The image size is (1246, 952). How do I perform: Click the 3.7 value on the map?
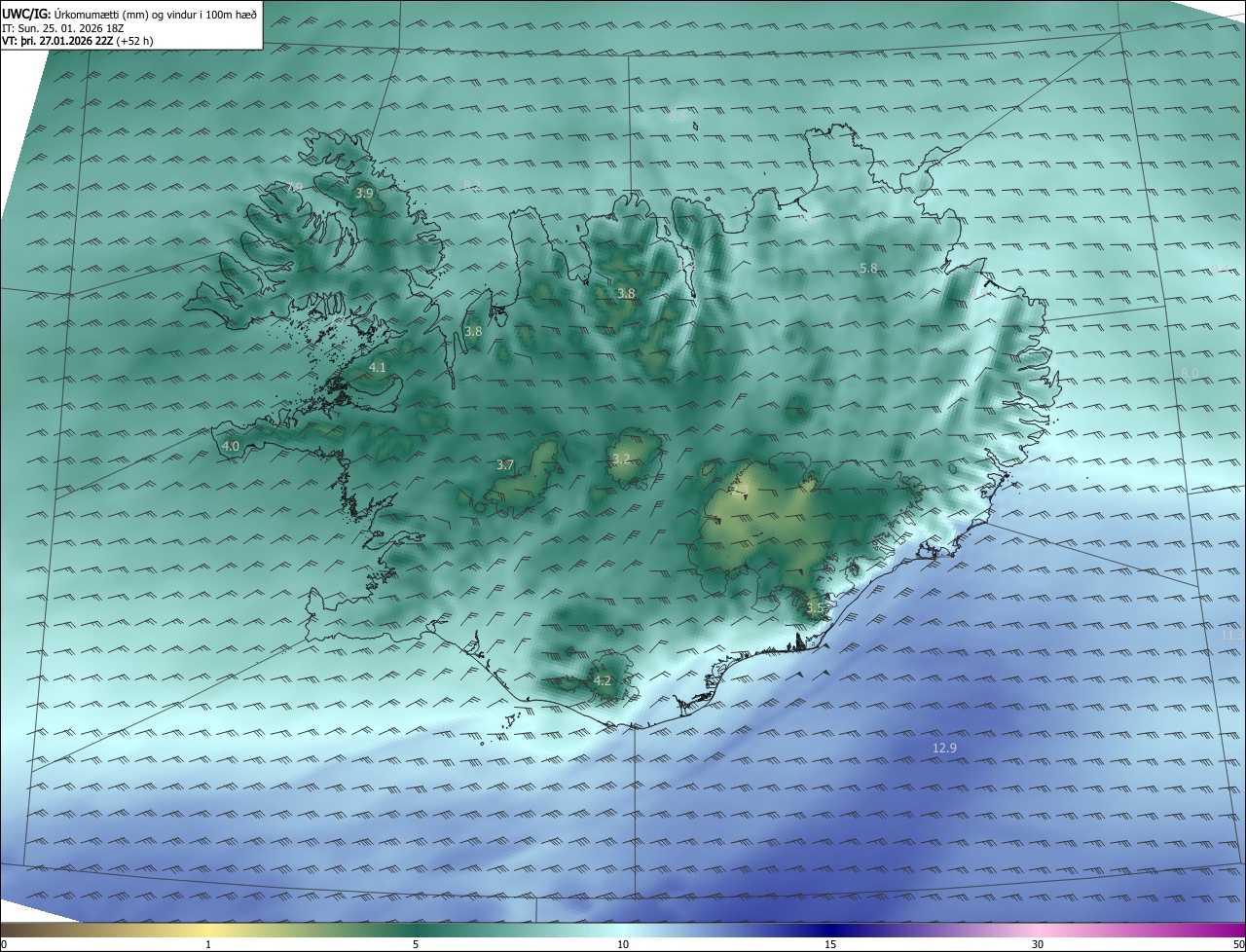click(504, 465)
